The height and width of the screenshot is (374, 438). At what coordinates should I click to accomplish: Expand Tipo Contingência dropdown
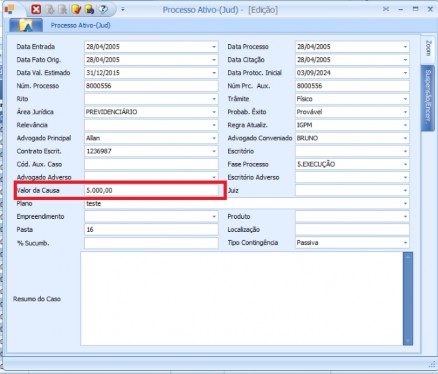[x=405, y=243]
